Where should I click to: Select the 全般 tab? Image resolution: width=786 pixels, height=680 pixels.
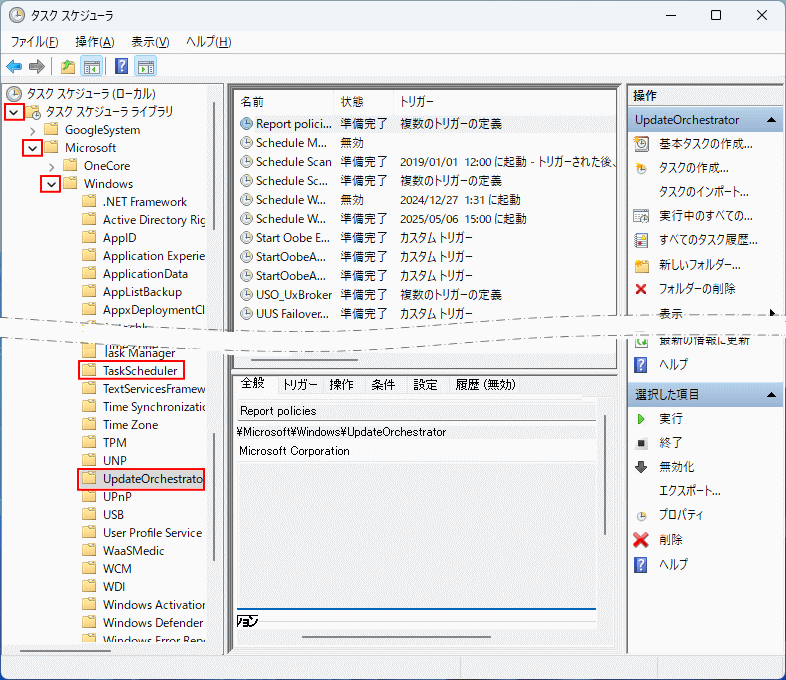[x=253, y=383]
